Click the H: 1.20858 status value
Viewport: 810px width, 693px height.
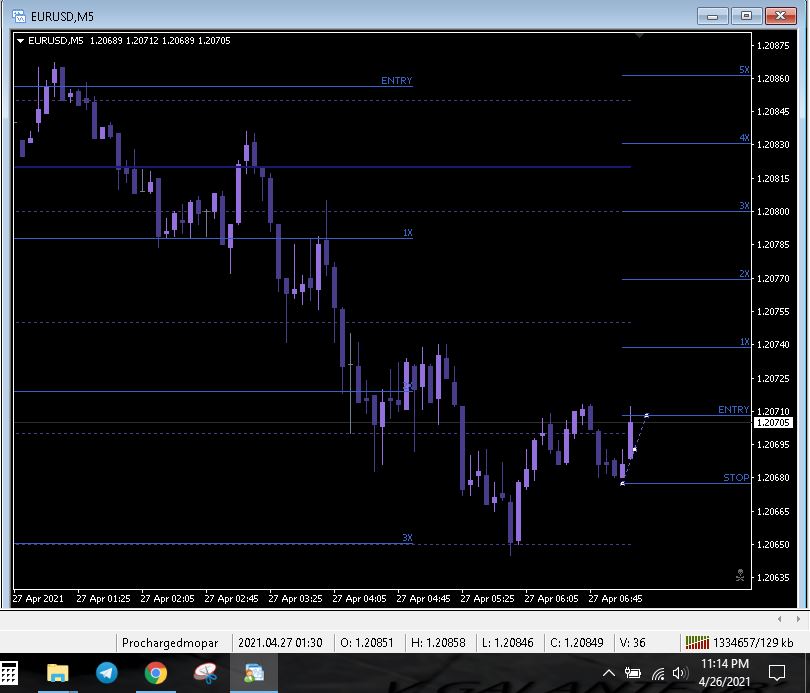(438, 642)
